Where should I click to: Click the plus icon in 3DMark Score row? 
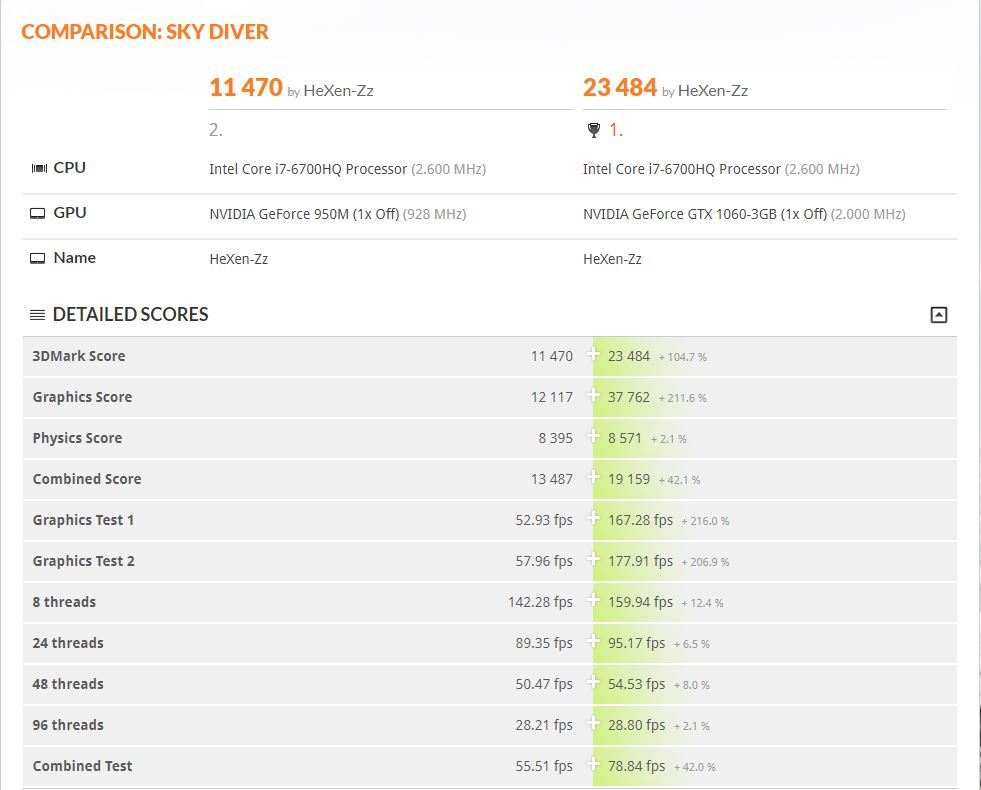coord(592,355)
